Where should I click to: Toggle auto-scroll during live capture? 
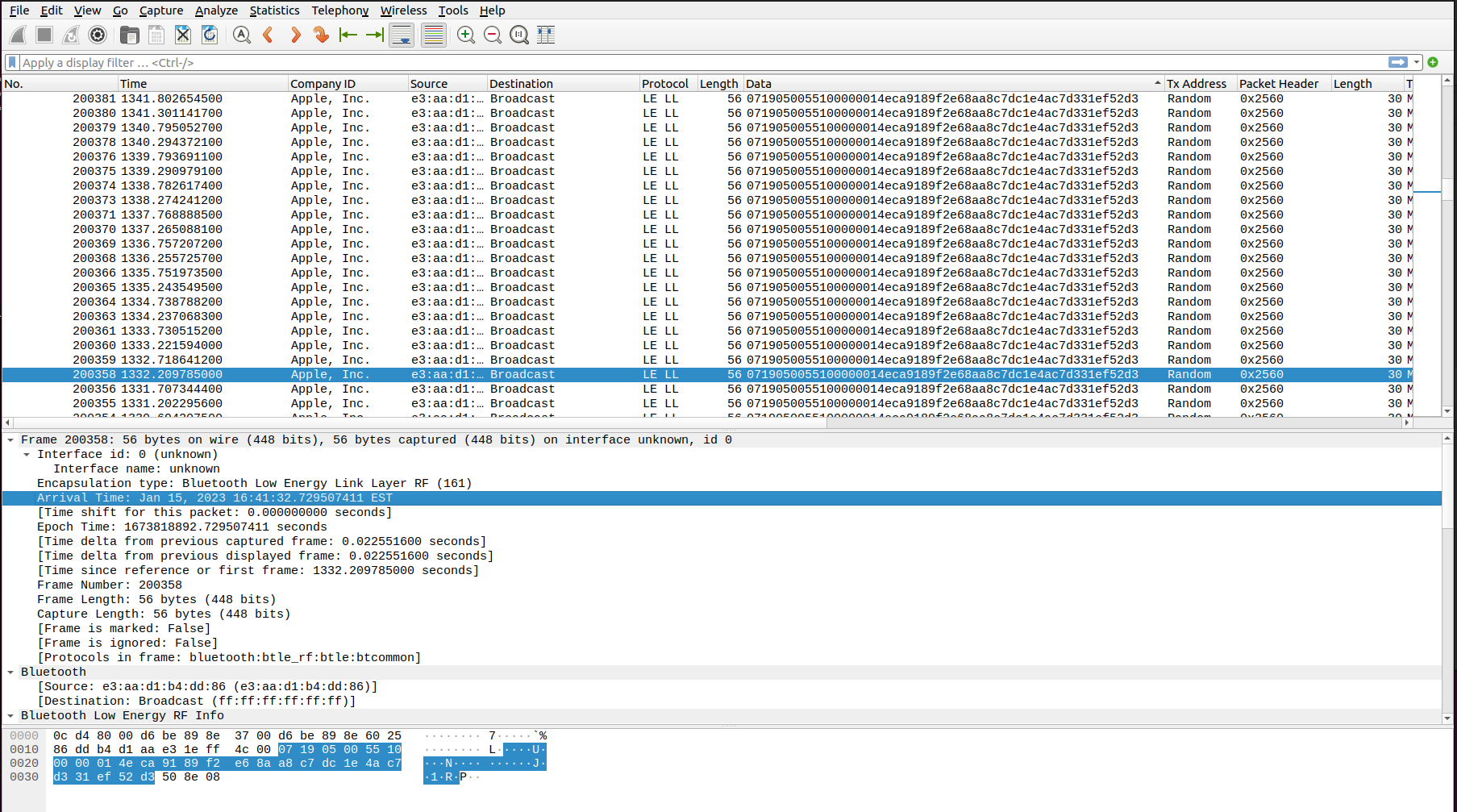(402, 35)
